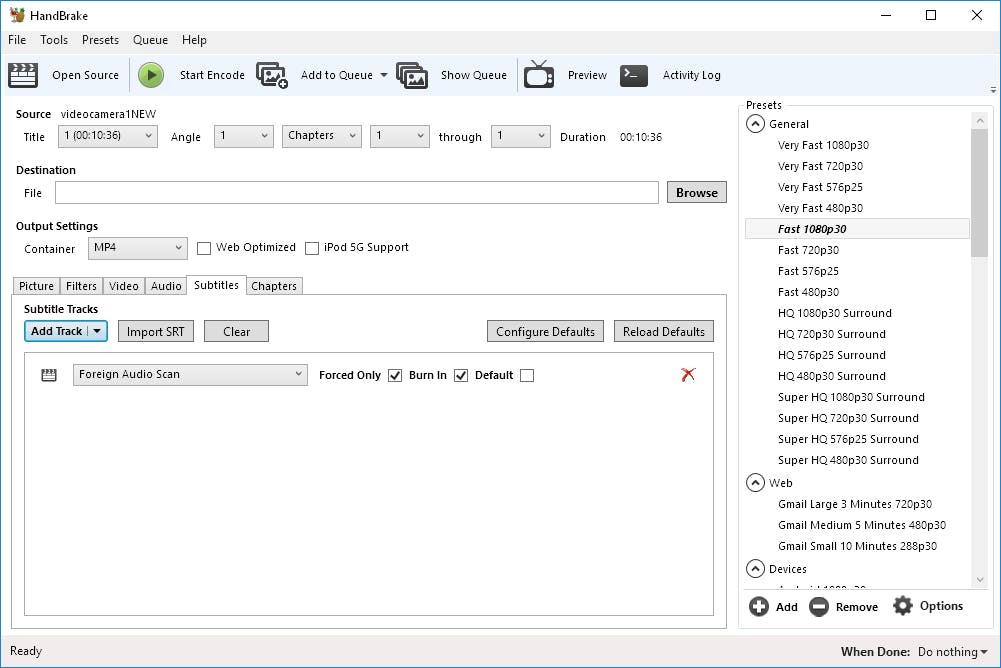The height and width of the screenshot is (668, 1001).
Task: Open the File menu
Action: [x=17, y=40]
